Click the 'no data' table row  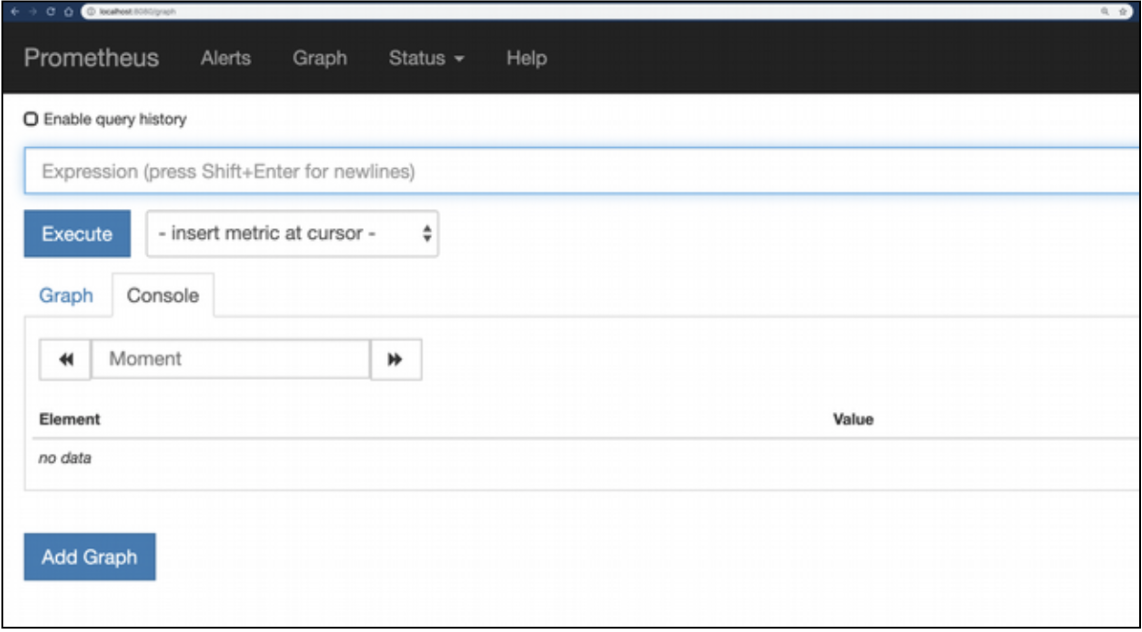tap(585, 459)
